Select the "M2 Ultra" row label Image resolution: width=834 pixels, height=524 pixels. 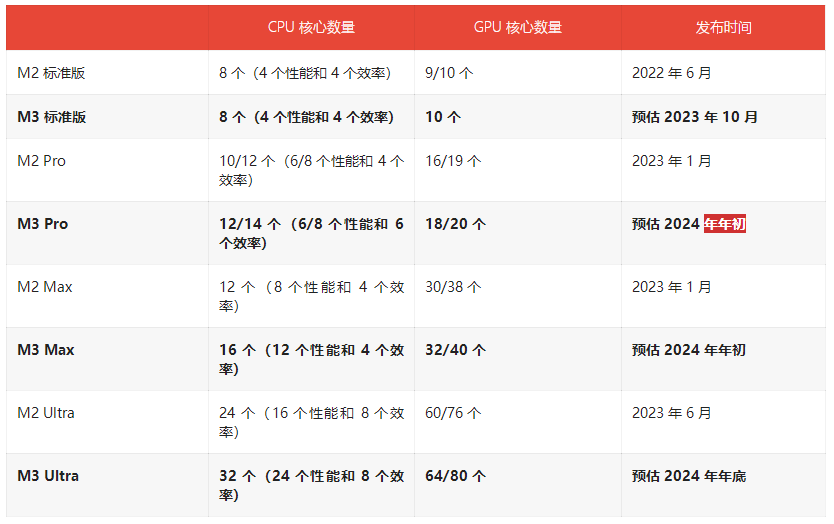click(x=46, y=413)
